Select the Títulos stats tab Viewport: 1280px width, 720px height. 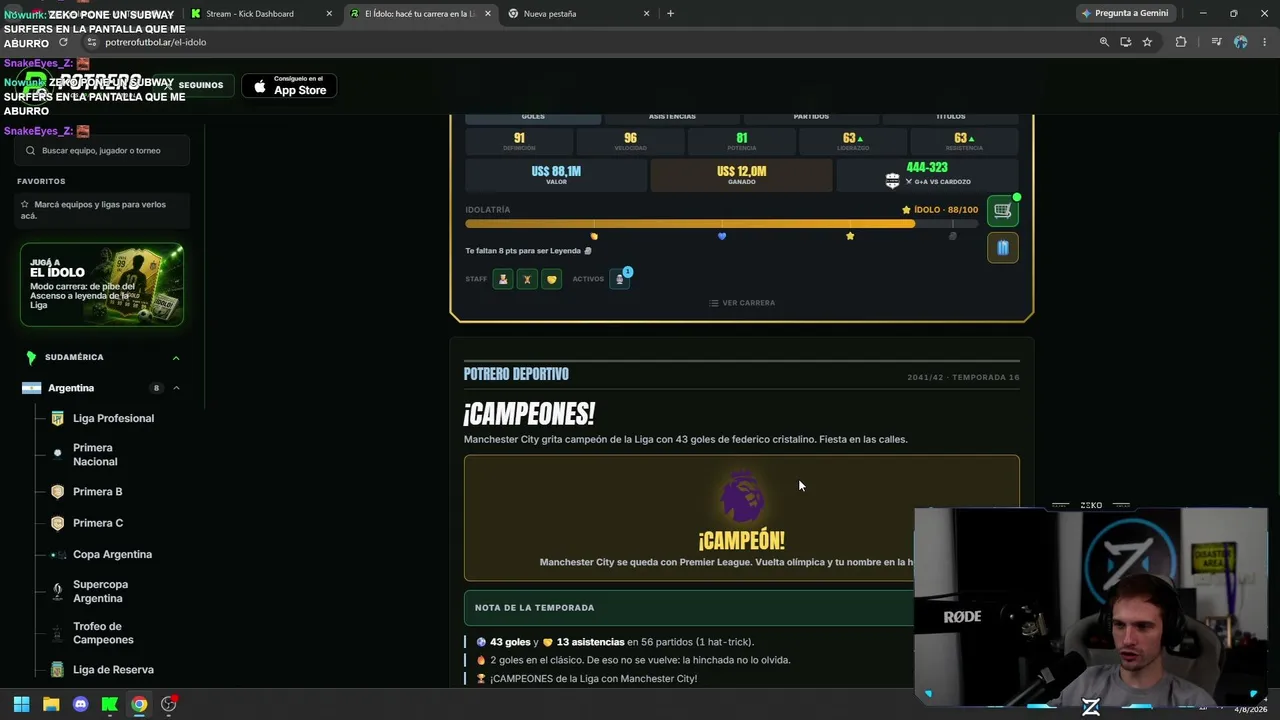950,116
